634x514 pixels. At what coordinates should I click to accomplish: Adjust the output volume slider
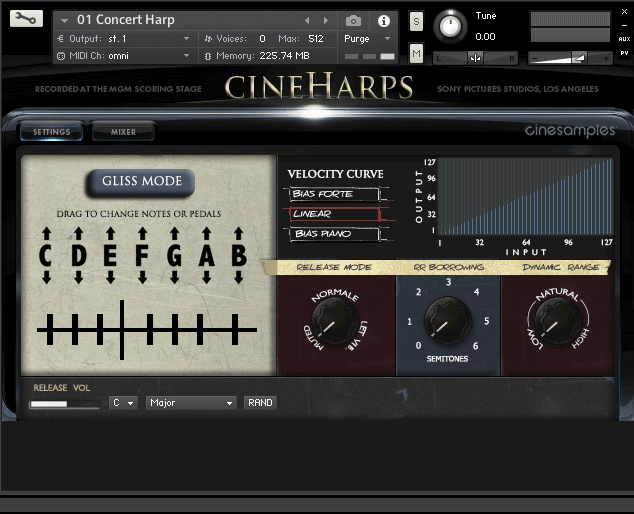click(571, 59)
